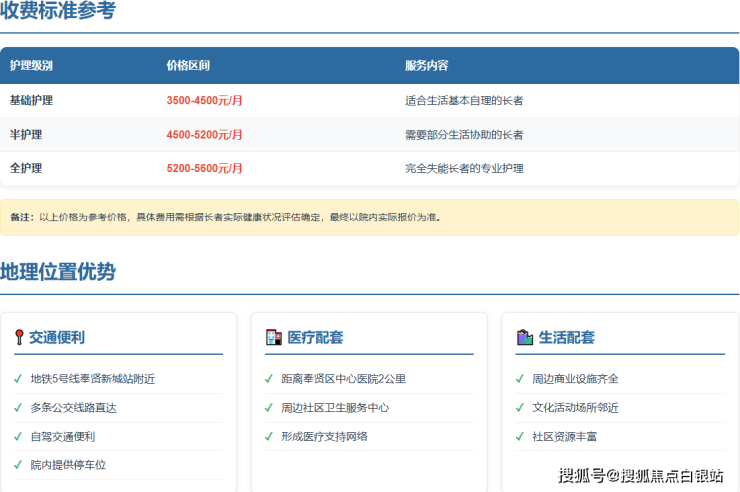Screen dimensions: 740x492
Task: Click the 多条公交线路直达 list item
Action: coord(73,408)
